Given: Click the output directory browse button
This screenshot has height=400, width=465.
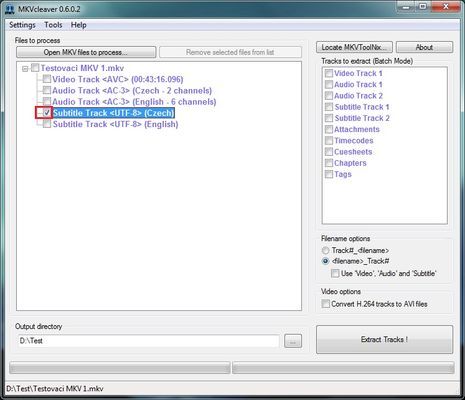Looking at the screenshot, I should click(293, 341).
